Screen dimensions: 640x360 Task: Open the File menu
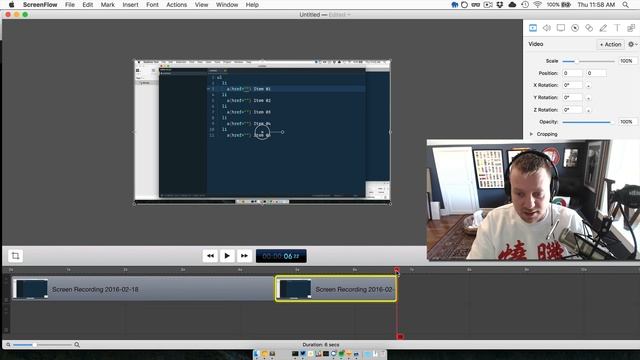[x=70, y=5]
